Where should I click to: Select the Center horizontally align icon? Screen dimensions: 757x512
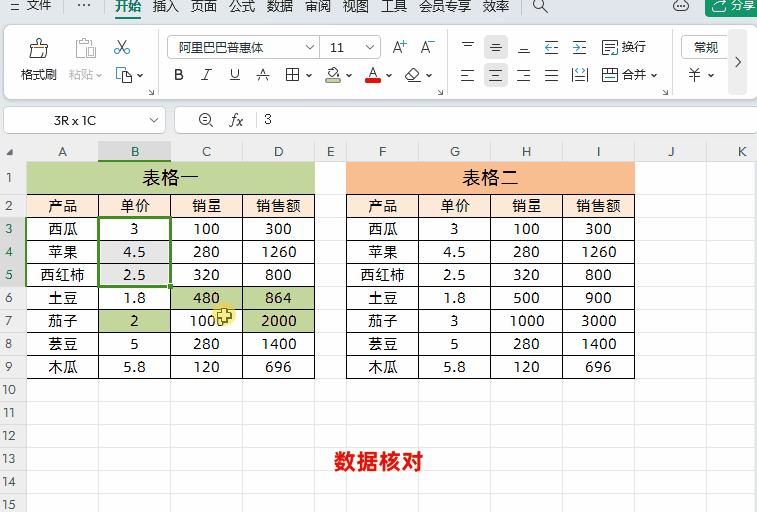pyautogui.click(x=496, y=75)
